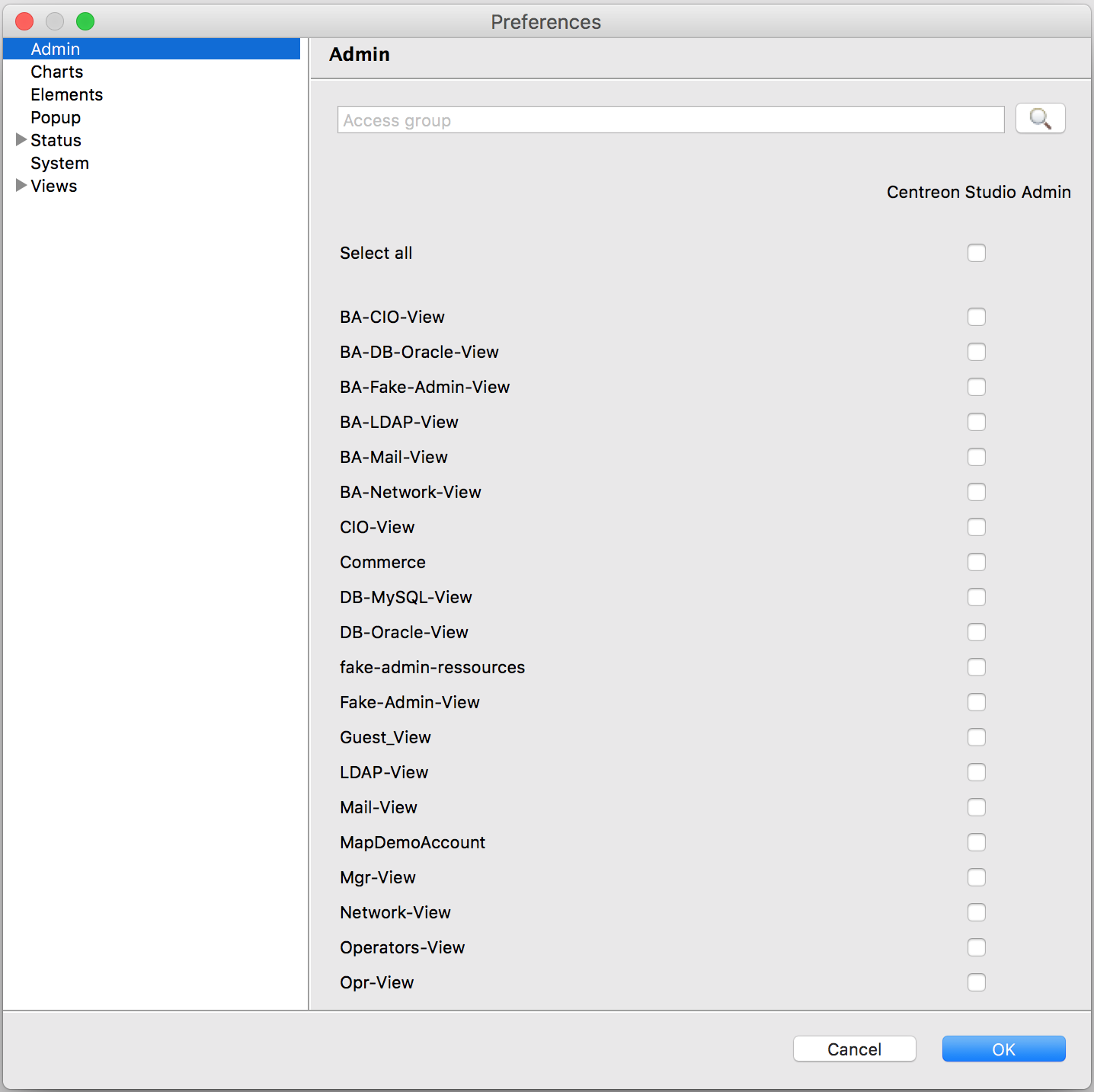
Task: Go to the System preferences section
Action: click(59, 163)
